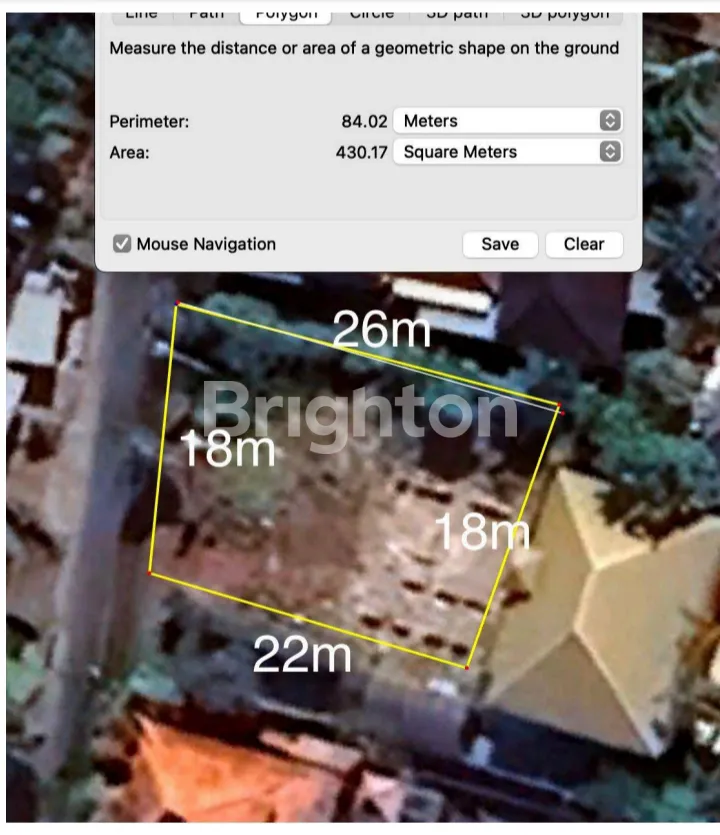Screen dimensions: 720x835
Task: Click the top-left red polygon vertex
Action: [177, 304]
